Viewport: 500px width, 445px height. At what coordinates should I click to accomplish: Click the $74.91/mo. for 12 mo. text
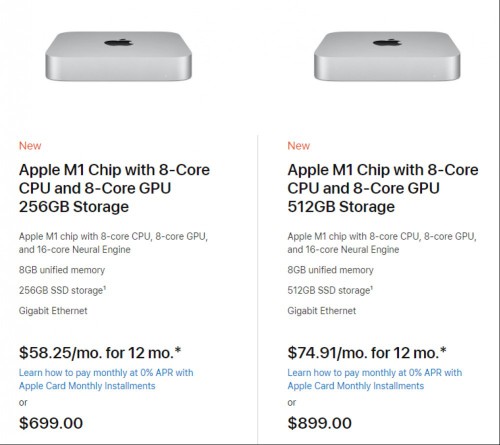coord(367,353)
